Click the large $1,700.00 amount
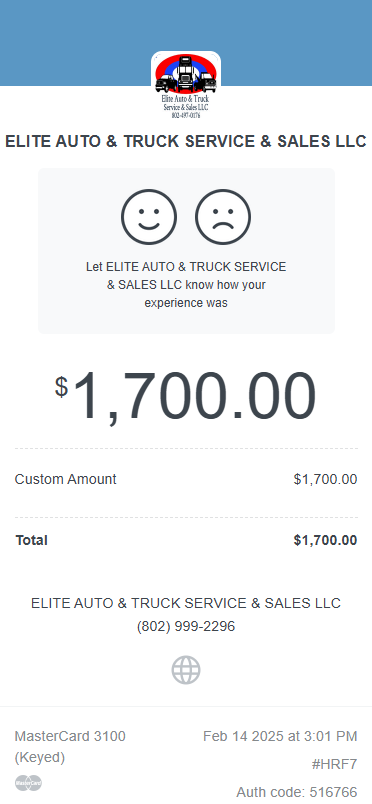Image resolution: width=372 pixels, height=804 pixels. 186,396
